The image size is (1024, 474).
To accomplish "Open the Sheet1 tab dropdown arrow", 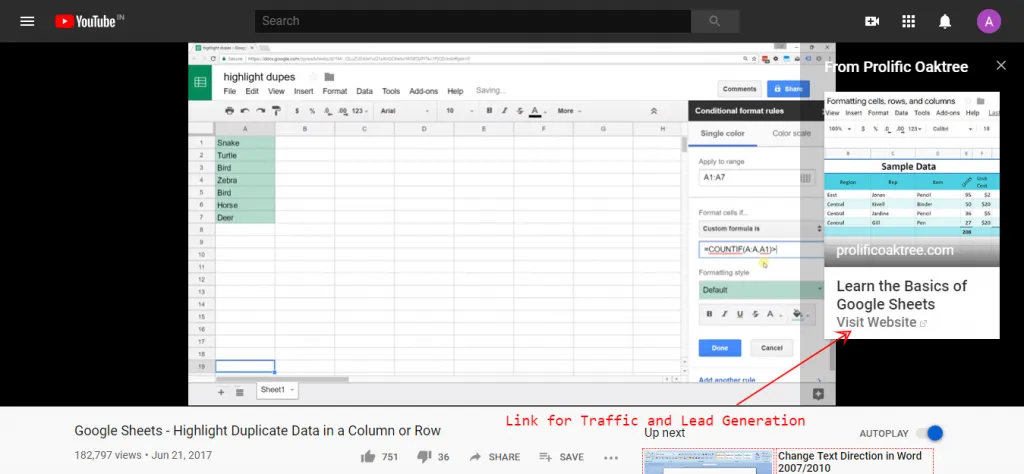I will 292,390.
